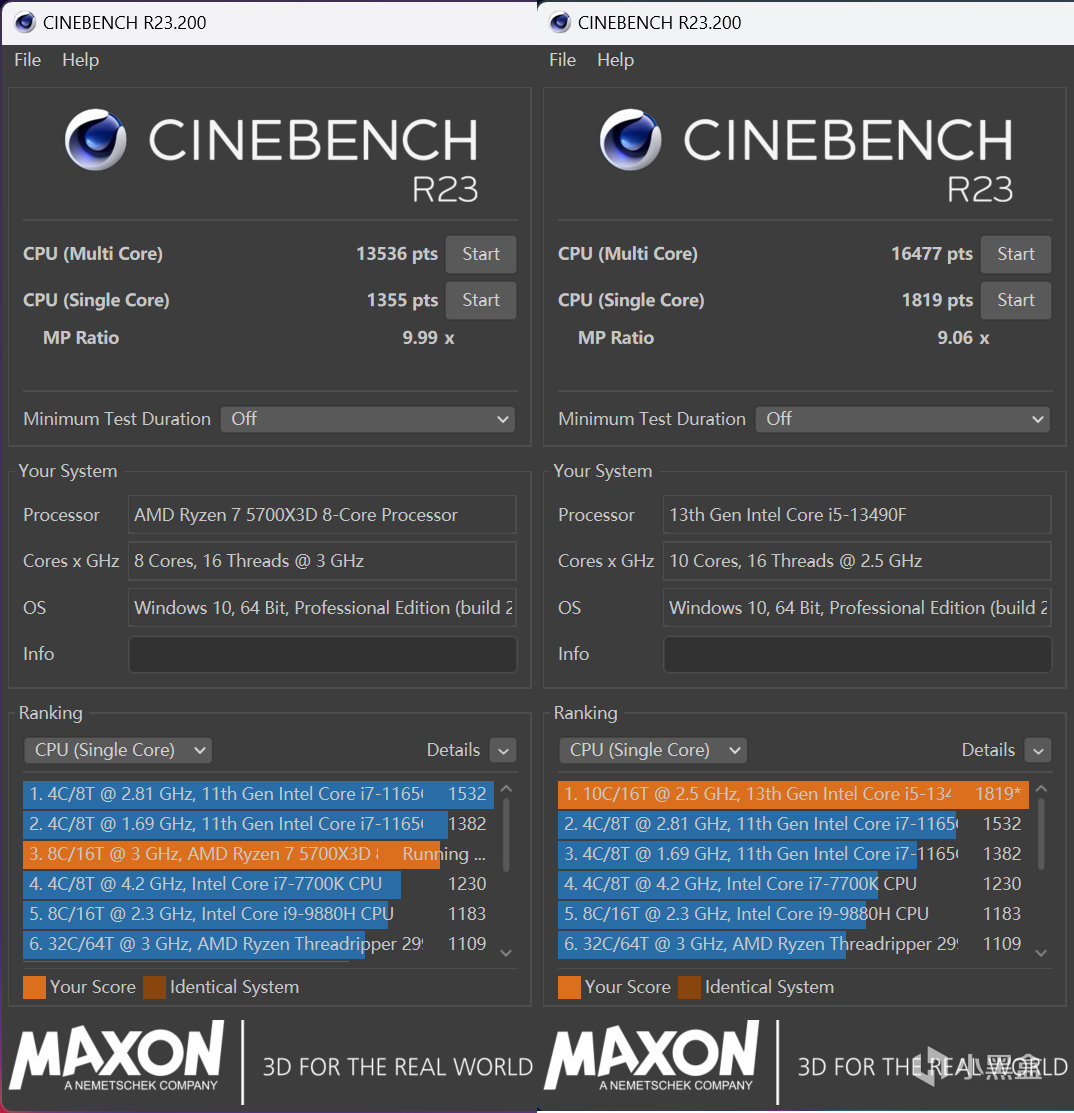1074x1113 pixels.
Task: Click the 1355 pts single core score
Action: 402,300
